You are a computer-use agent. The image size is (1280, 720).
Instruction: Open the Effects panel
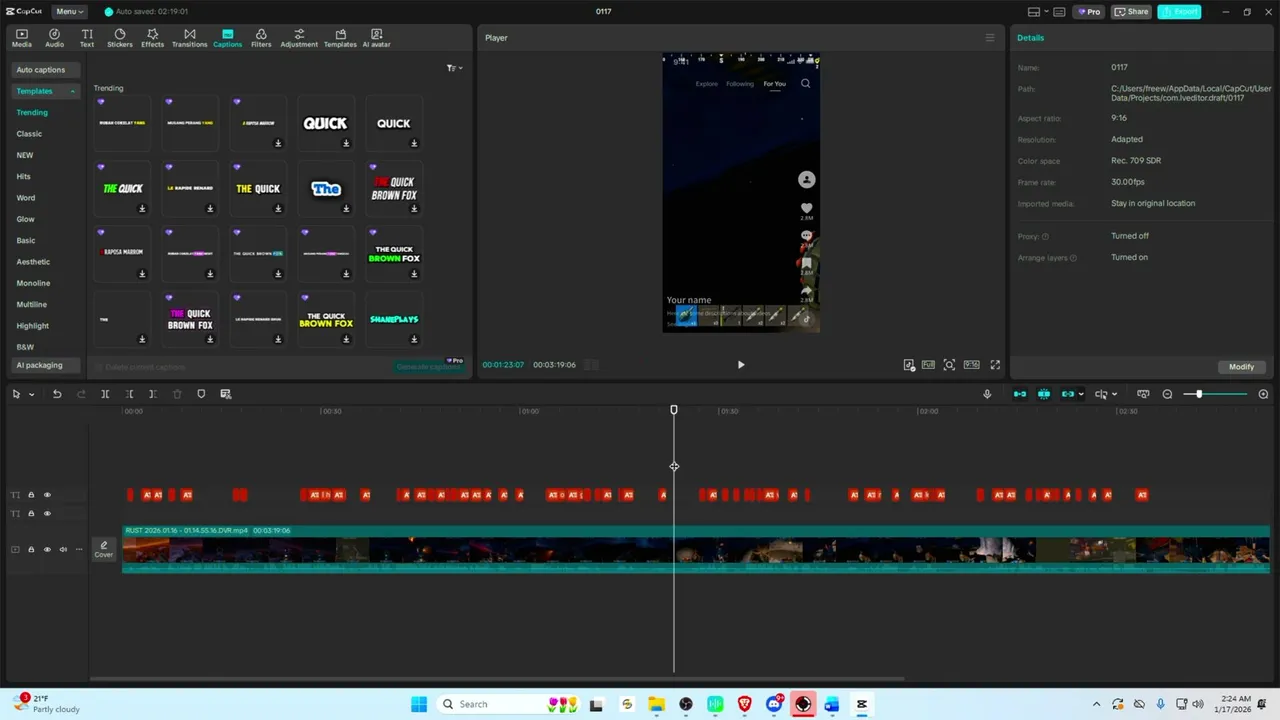(x=152, y=38)
